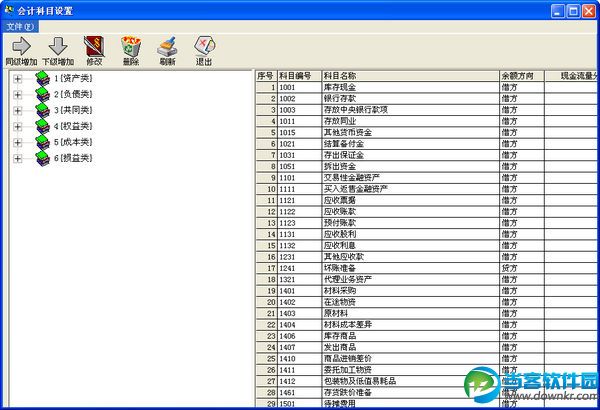The height and width of the screenshot is (410, 600).
Task: Select the 包装物及低值易耗品 cell
Action: [x=411, y=381]
